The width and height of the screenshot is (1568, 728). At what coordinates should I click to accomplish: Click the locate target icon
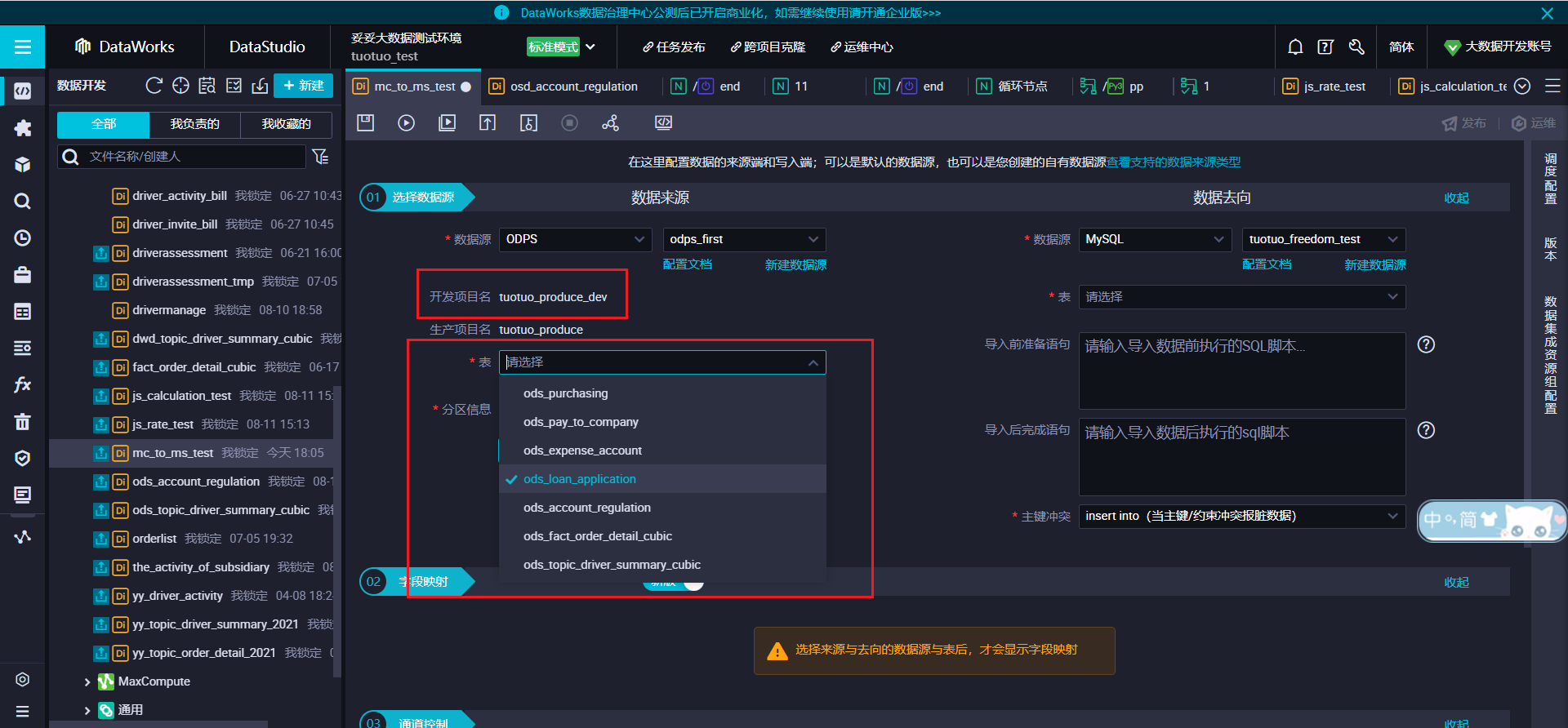[x=180, y=86]
